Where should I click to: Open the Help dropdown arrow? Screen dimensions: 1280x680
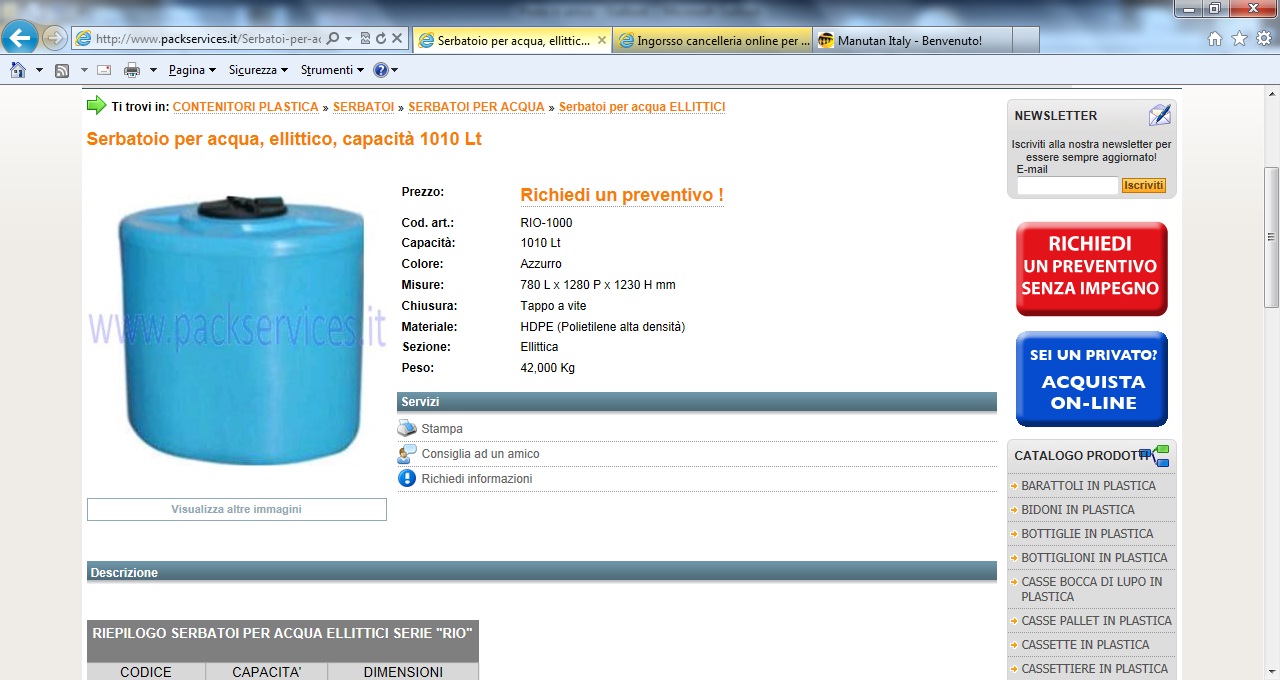pos(394,70)
